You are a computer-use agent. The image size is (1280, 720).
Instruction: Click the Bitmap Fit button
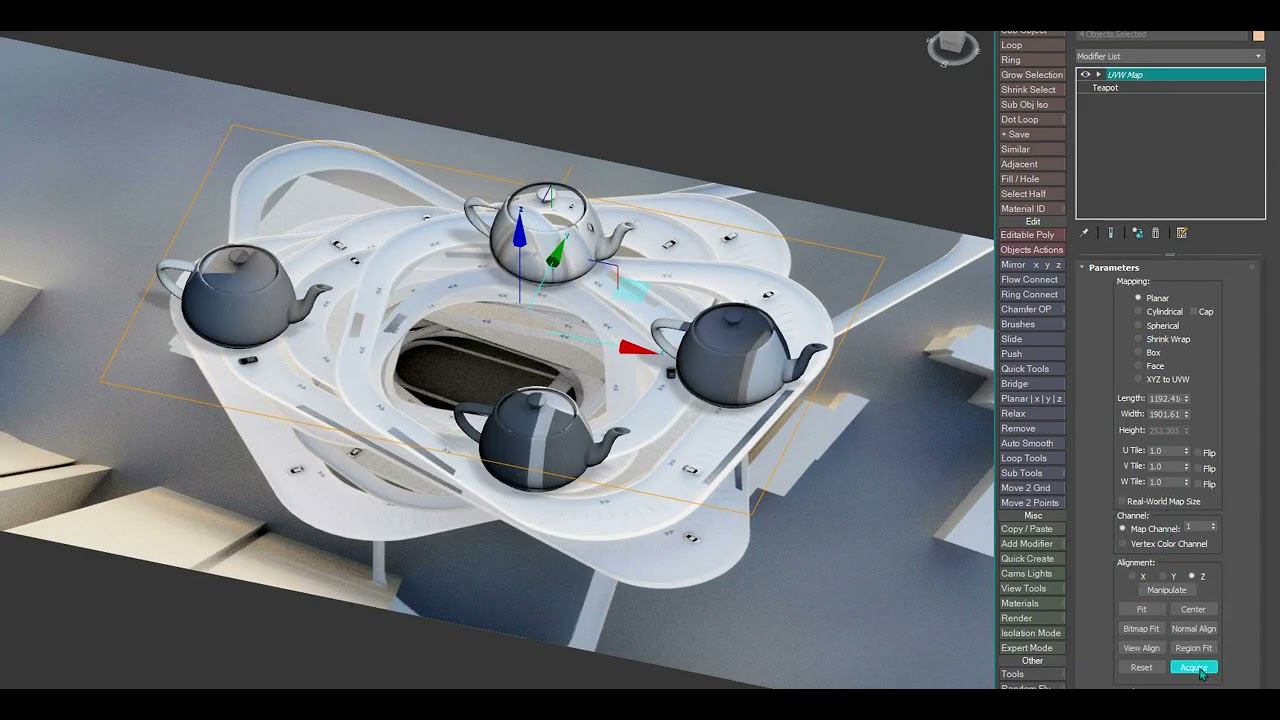tap(1141, 629)
